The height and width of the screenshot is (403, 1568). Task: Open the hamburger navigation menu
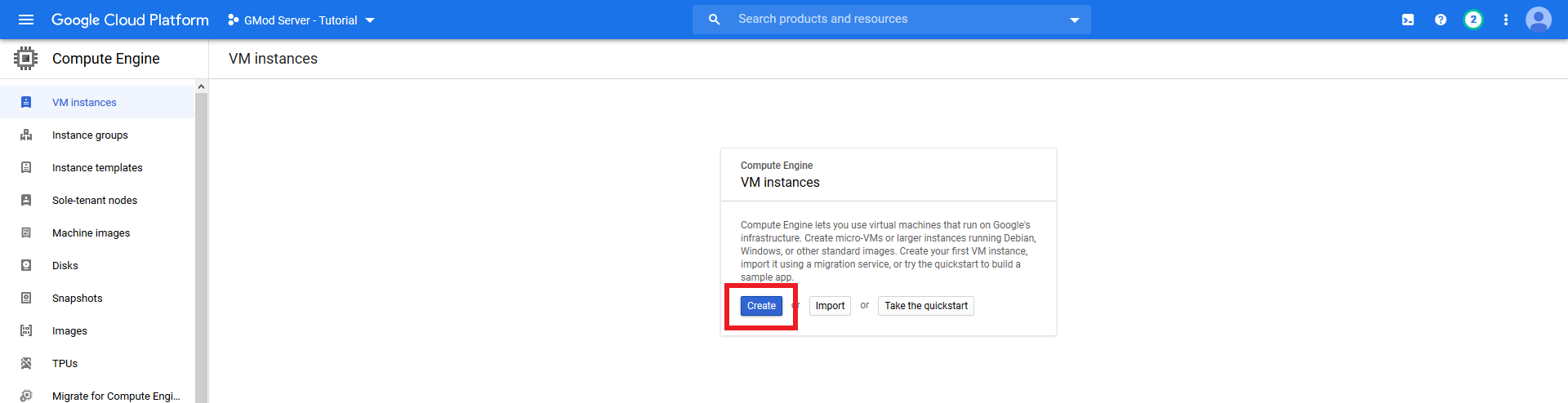[26, 20]
